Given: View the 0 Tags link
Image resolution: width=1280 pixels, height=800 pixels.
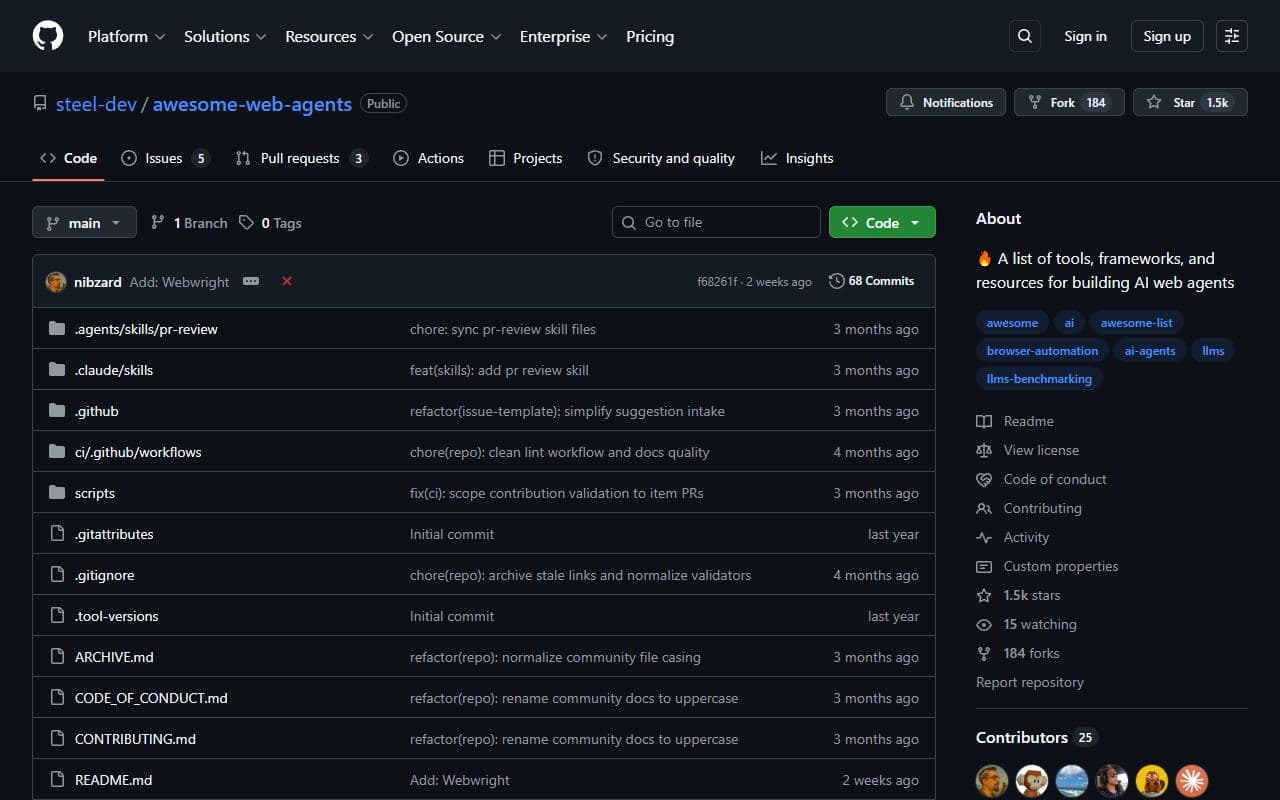Looking at the screenshot, I should tap(270, 223).
